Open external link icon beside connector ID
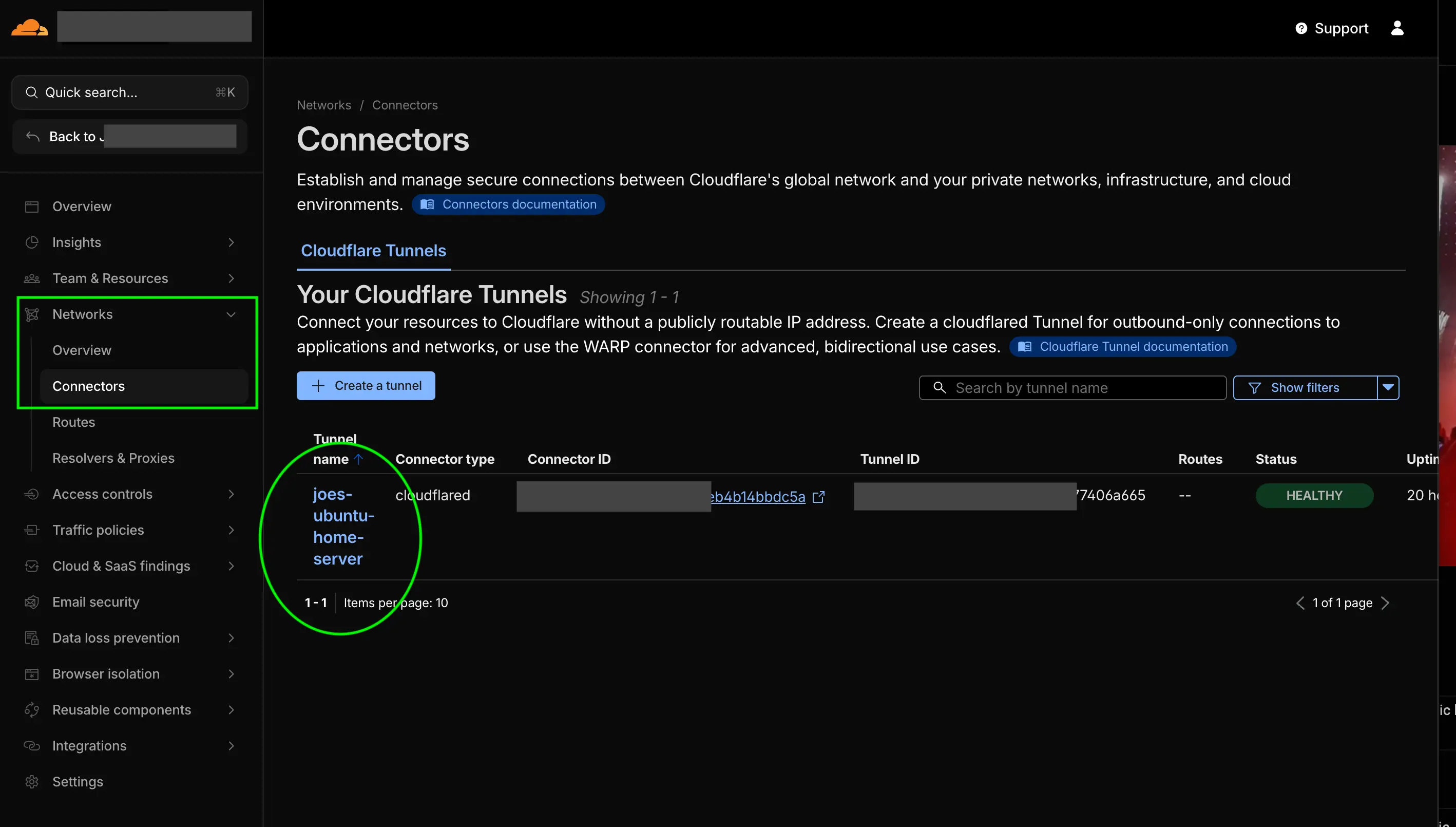Image resolution: width=1456 pixels, height=827 pixels. pos(818,497)
